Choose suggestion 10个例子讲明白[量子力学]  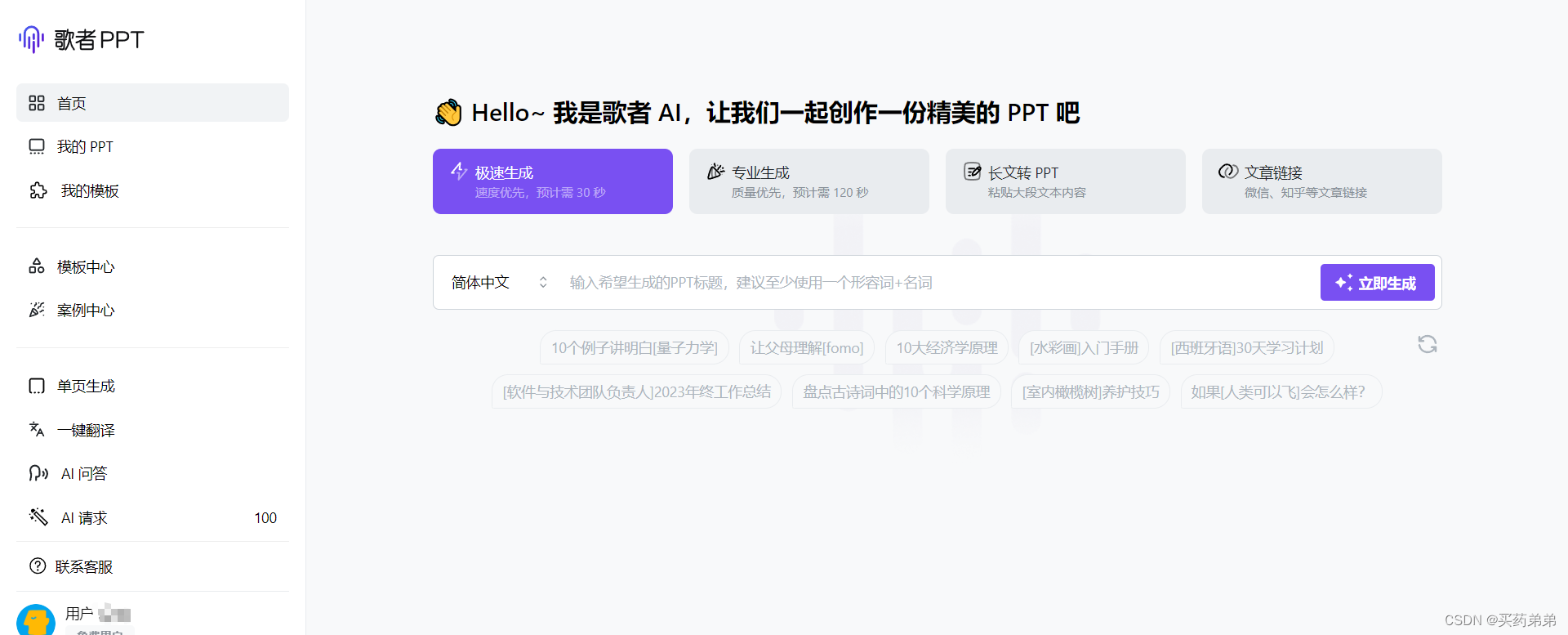[x=635, y=347]
